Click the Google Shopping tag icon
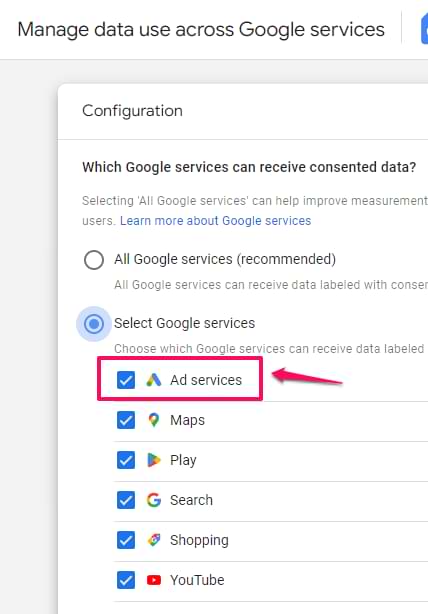428x614 pixels. (154, 540)
